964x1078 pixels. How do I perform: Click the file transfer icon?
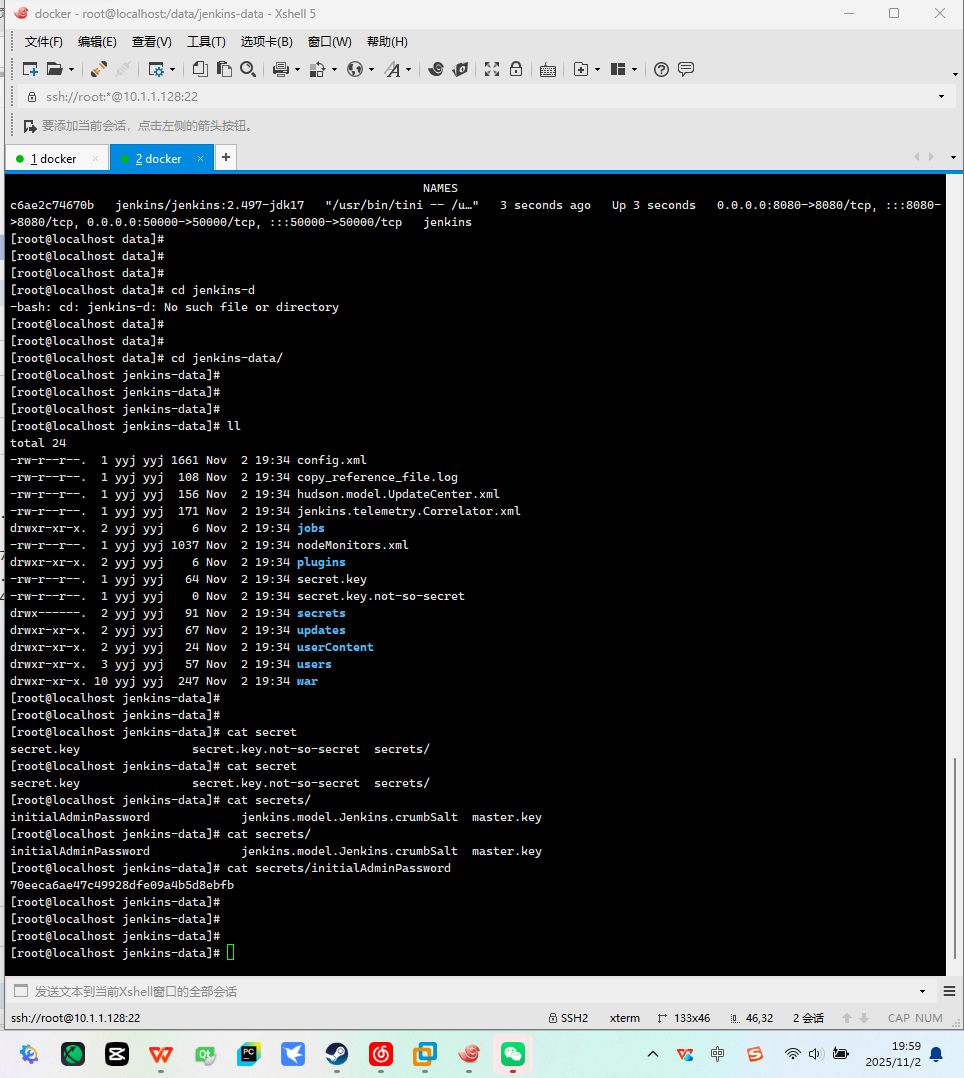[317, 69]
